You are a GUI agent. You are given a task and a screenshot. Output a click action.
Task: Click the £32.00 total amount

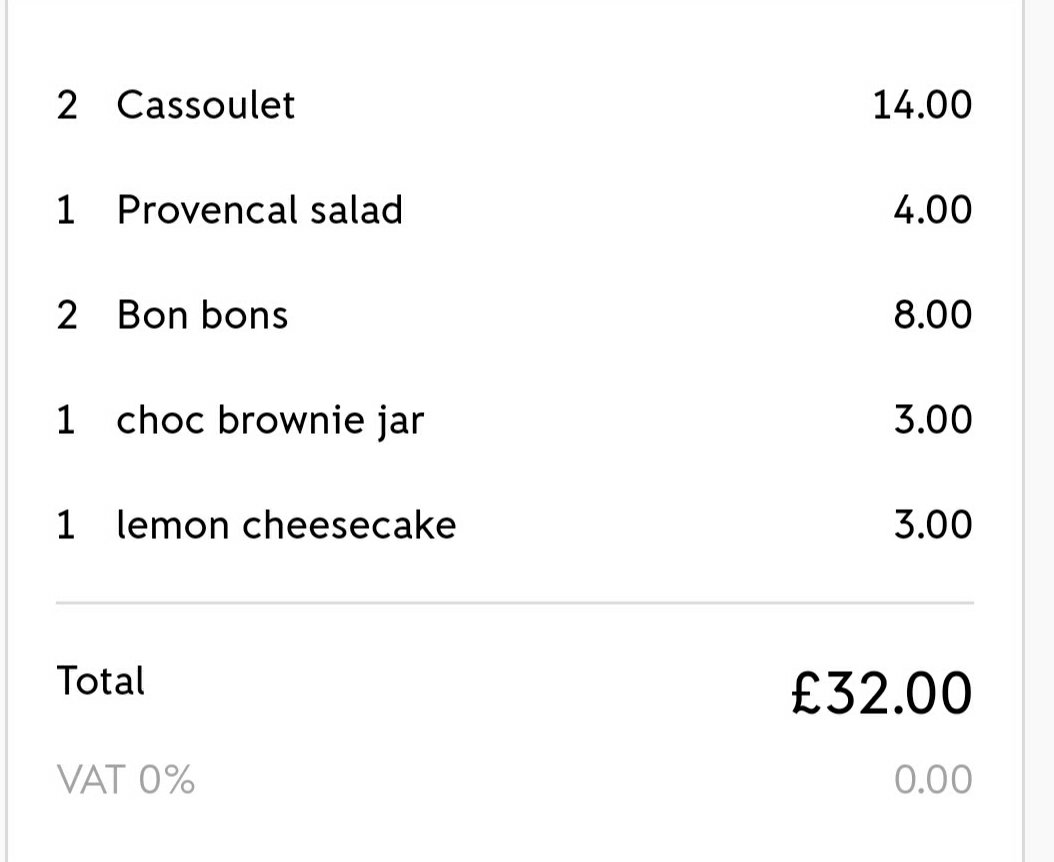880,693
